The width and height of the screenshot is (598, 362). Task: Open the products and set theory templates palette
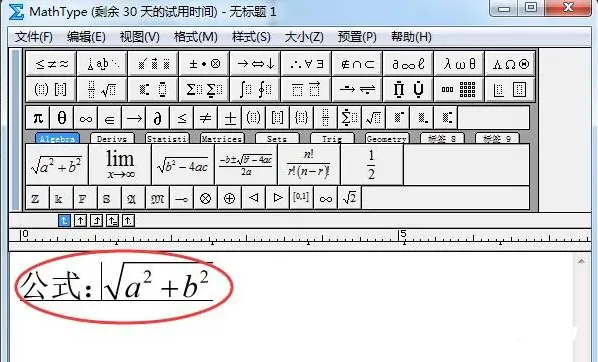tap(408, 89)
